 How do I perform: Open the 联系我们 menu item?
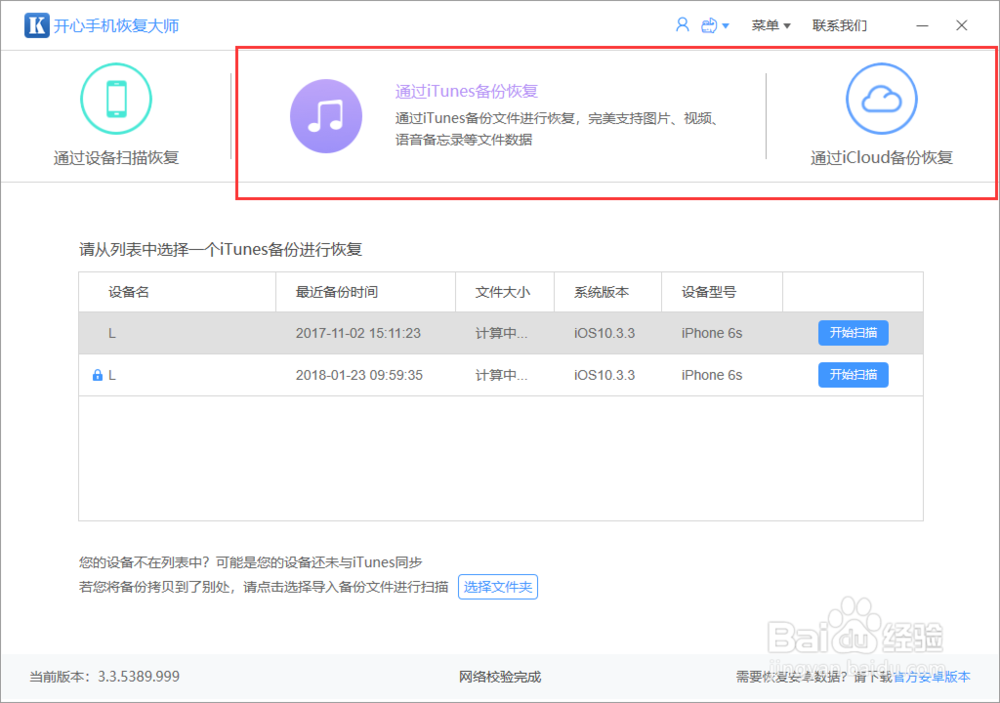point(839,24)
